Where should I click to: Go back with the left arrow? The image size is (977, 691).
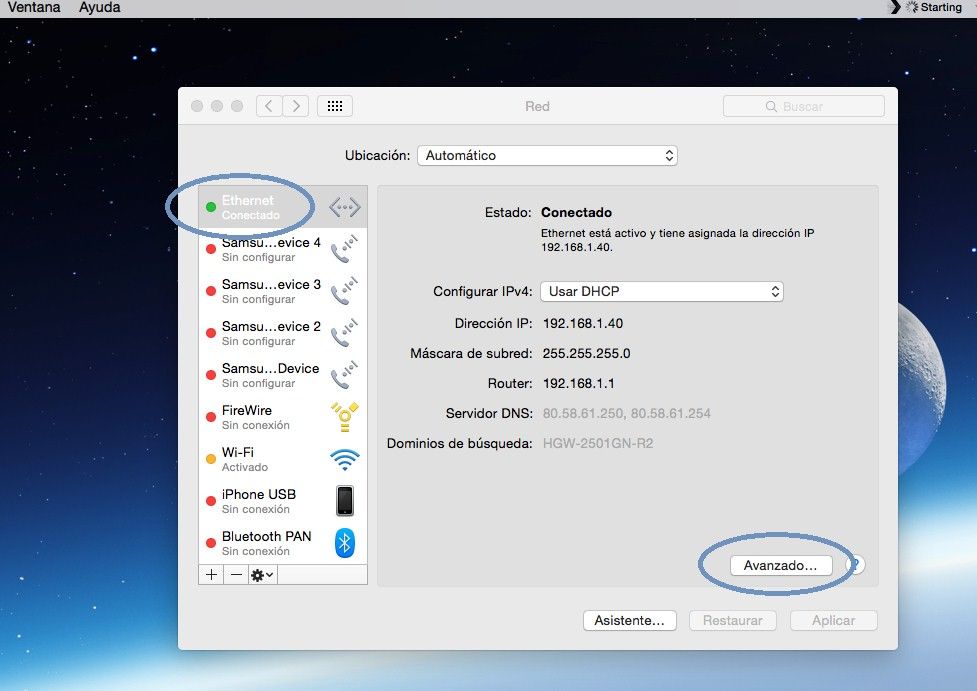[x=269, y=106]
